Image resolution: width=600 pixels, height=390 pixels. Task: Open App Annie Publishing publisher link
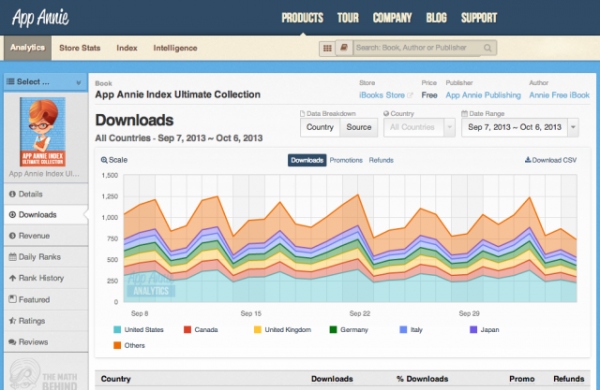pyautogui.click(x=483, y=95)
